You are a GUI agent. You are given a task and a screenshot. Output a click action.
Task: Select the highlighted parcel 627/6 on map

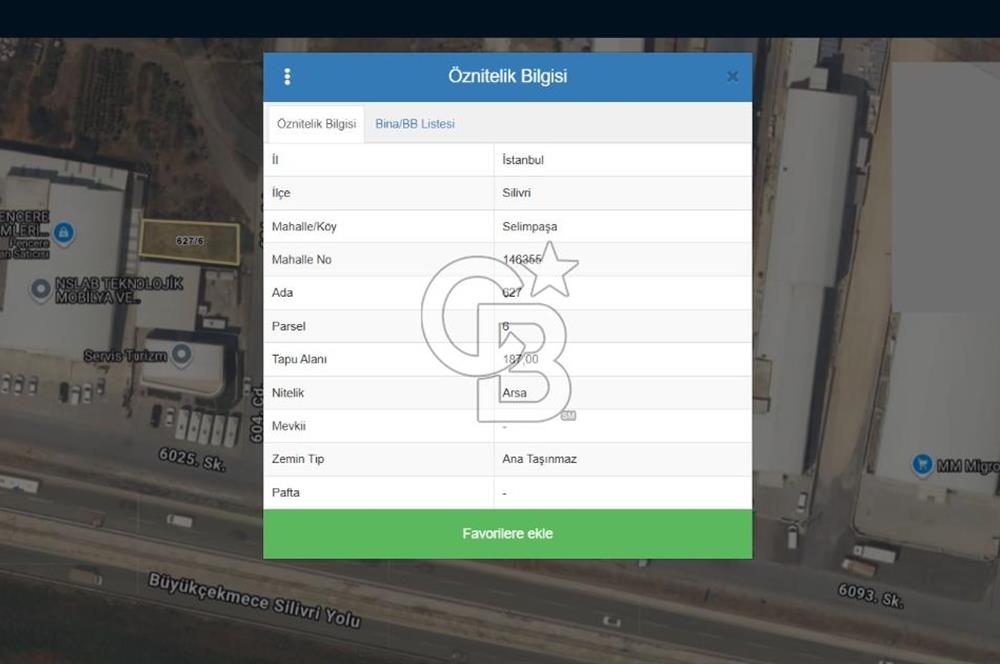click(x=190, y=242)
